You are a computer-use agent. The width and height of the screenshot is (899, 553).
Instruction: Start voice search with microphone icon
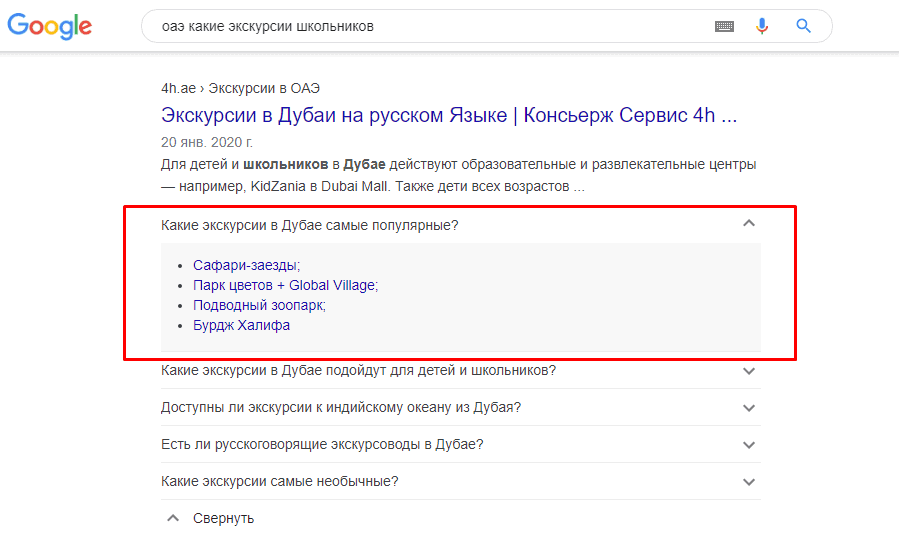(x=761, y=26)
